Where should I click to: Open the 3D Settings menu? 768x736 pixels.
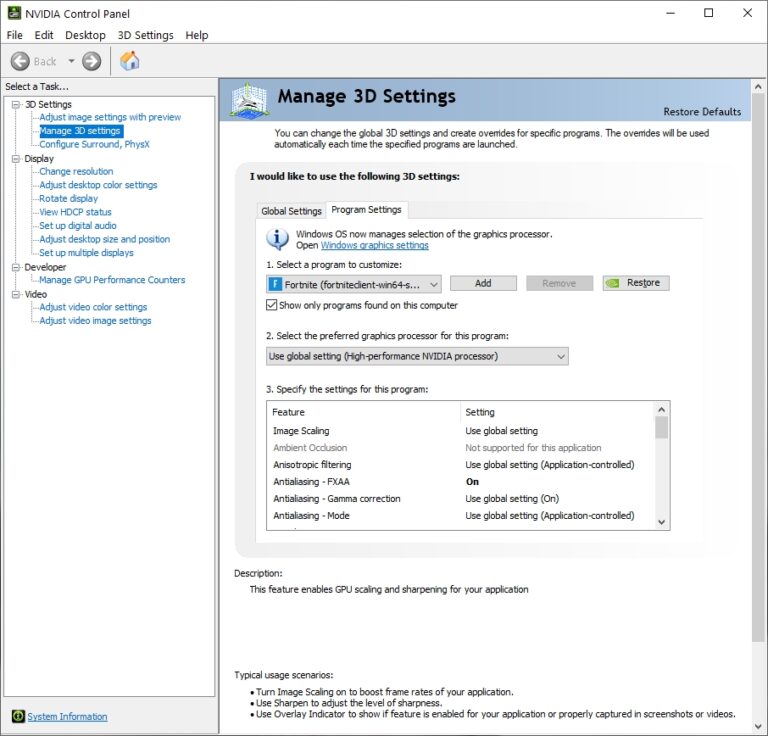coord(145,35)
